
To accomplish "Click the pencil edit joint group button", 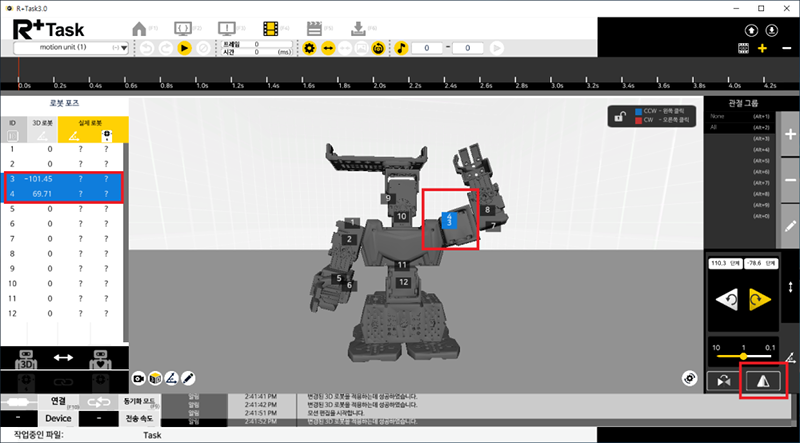I will coord(790,226).
